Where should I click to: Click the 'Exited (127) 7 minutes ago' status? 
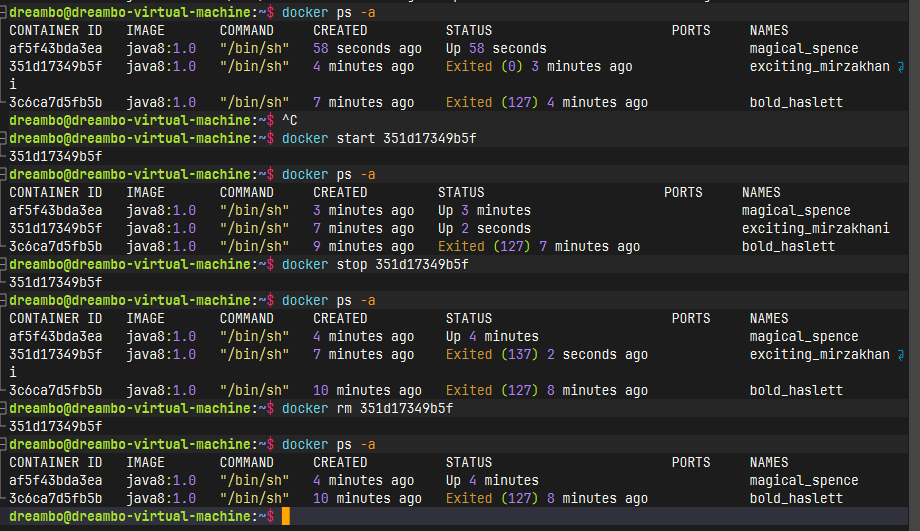coord(538,247)
